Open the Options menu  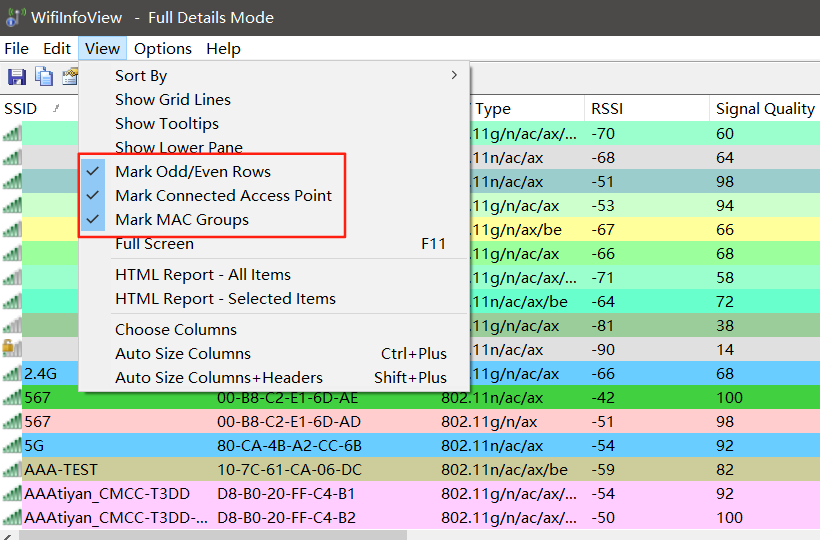pos(163,49)
